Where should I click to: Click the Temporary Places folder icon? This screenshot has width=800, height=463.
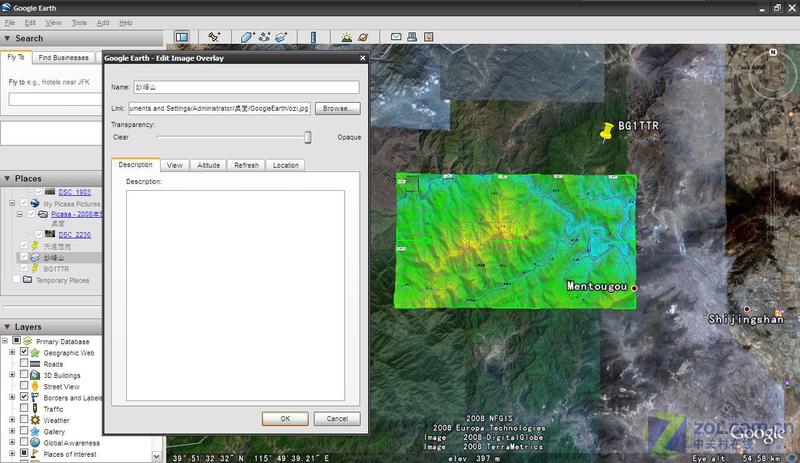[x=28, y=280]
